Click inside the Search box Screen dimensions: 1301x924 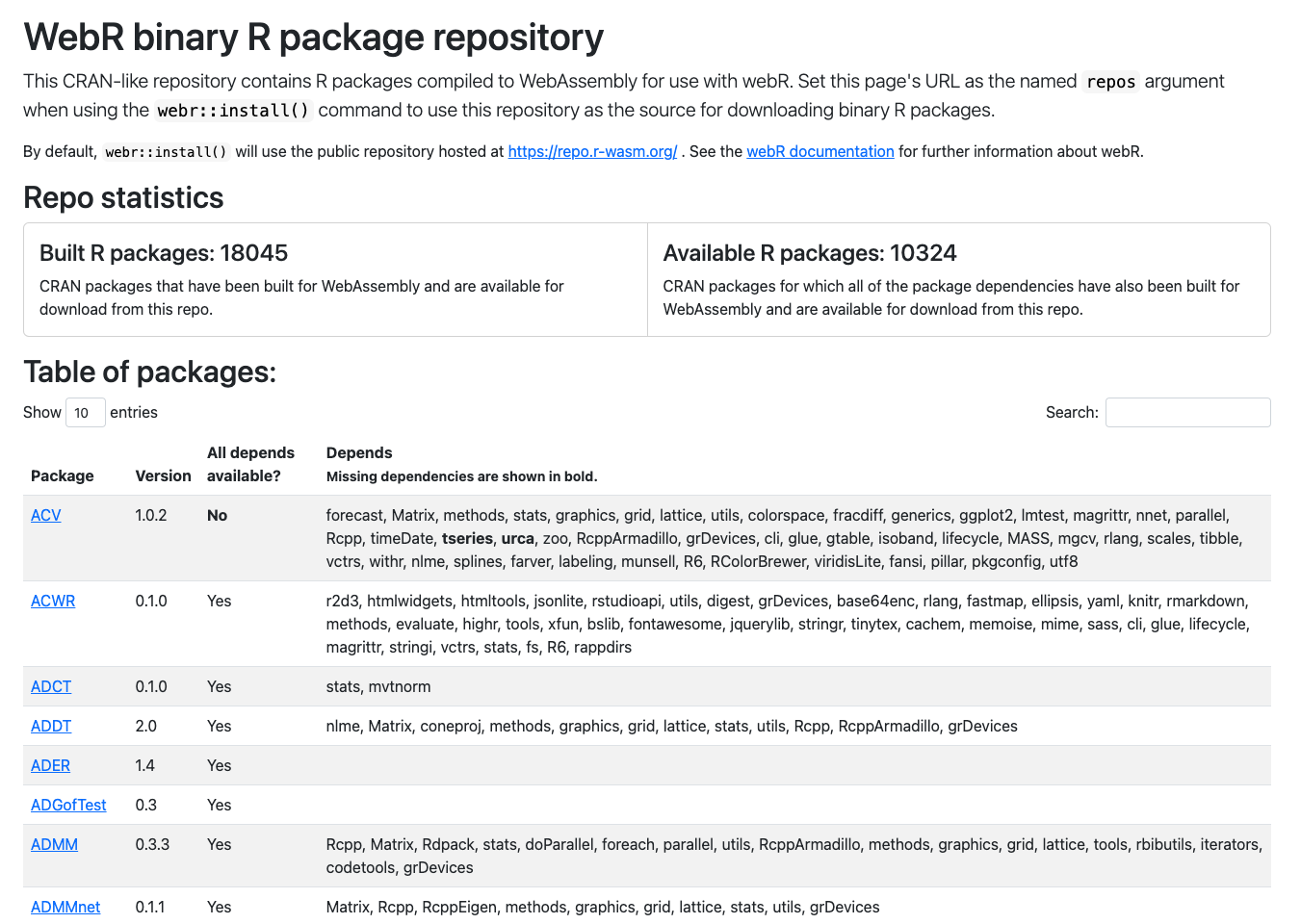pos(1187,412)
